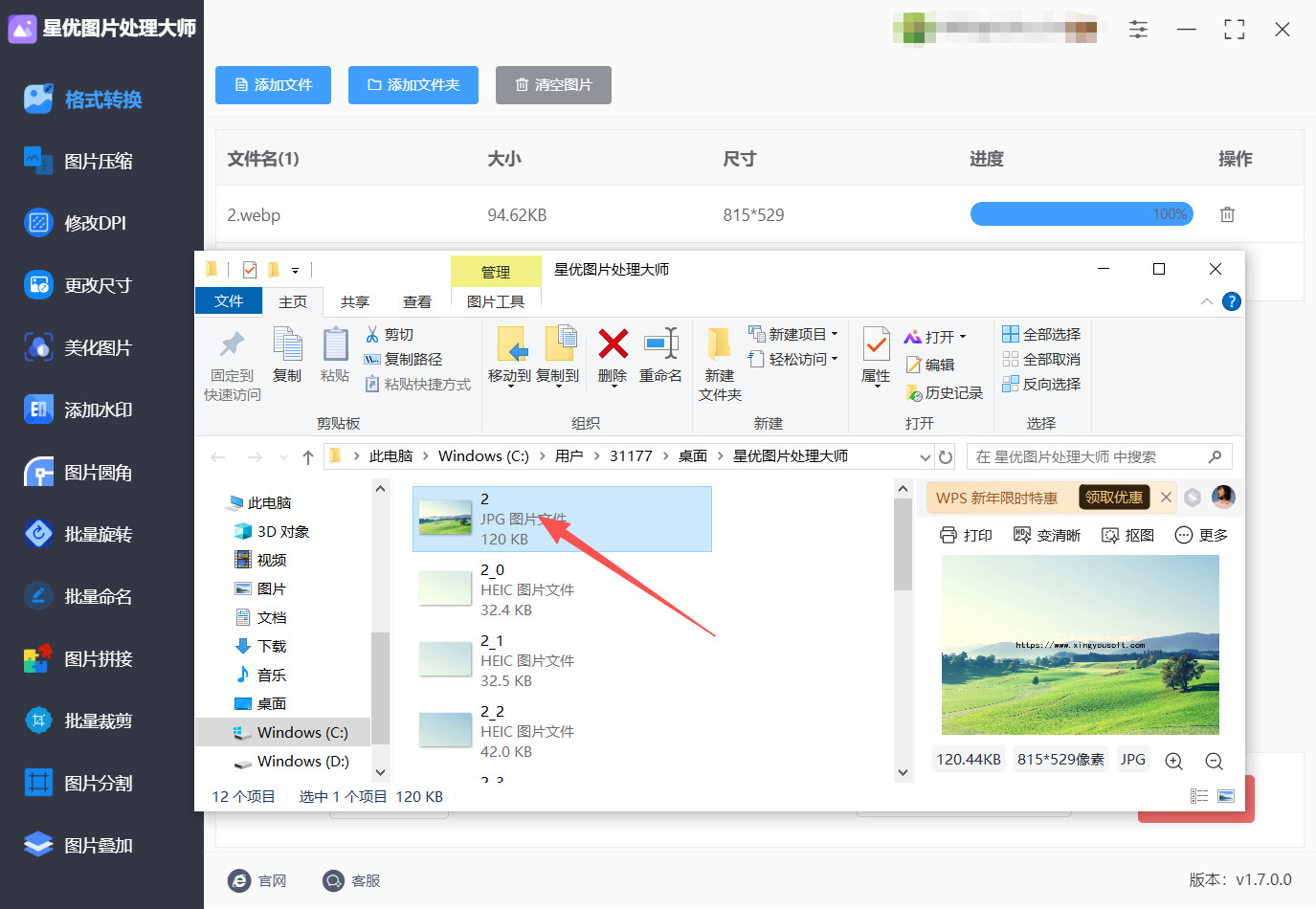
Task: Launch the 图片拼接 image stitching tool
Action: [79, 658]
